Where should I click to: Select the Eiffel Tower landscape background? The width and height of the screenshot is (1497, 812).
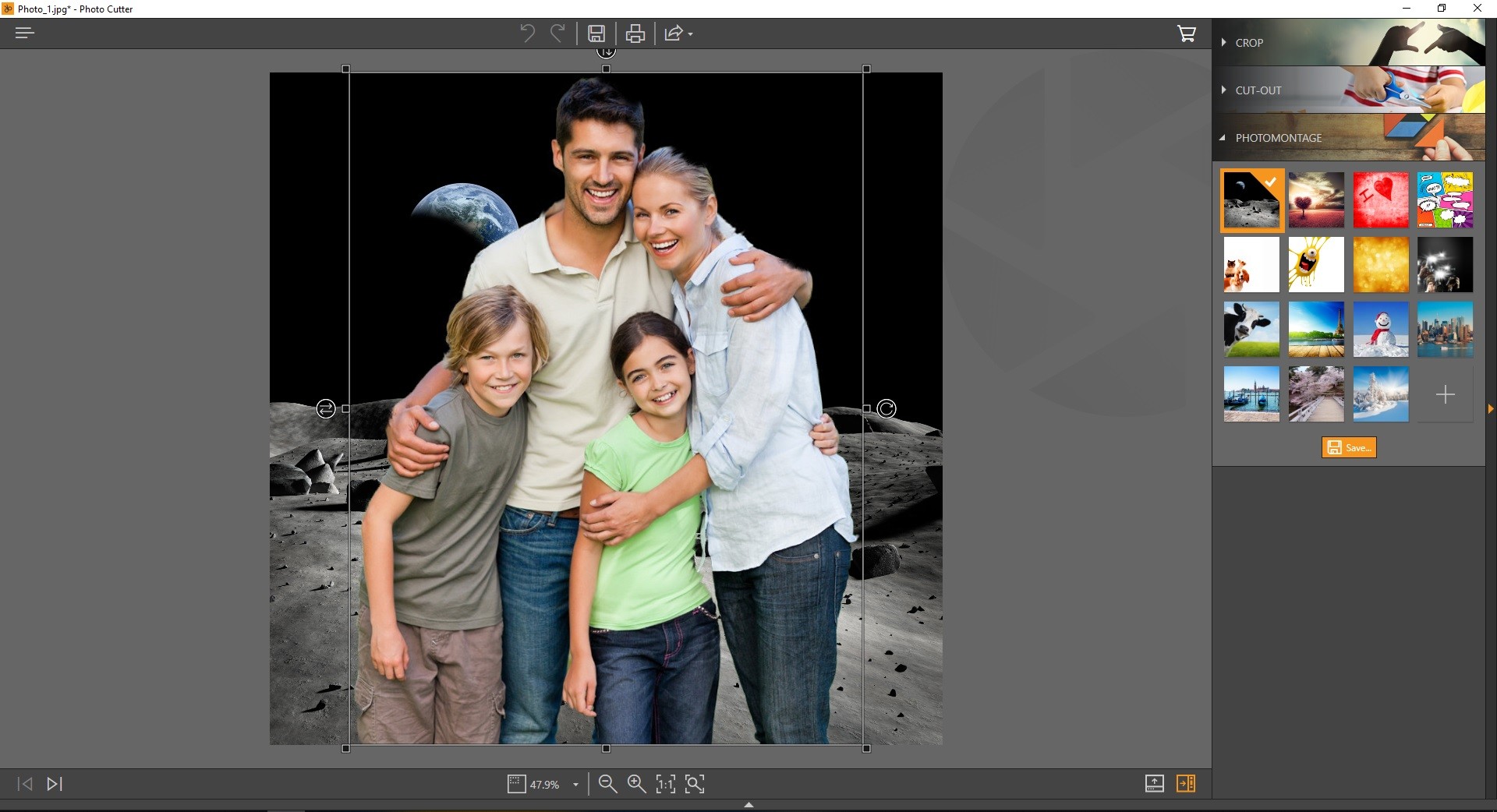tap(1316, 330)
